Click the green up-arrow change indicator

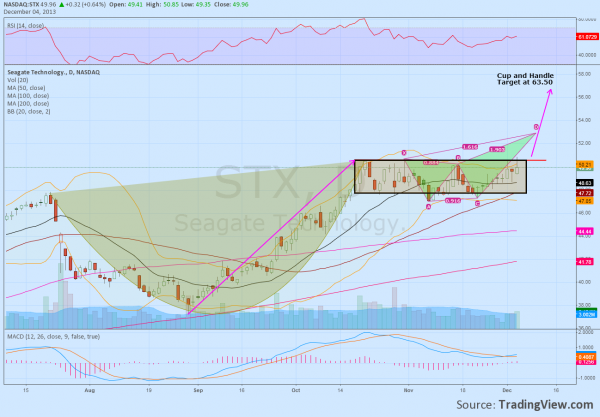tap(62, 5)
